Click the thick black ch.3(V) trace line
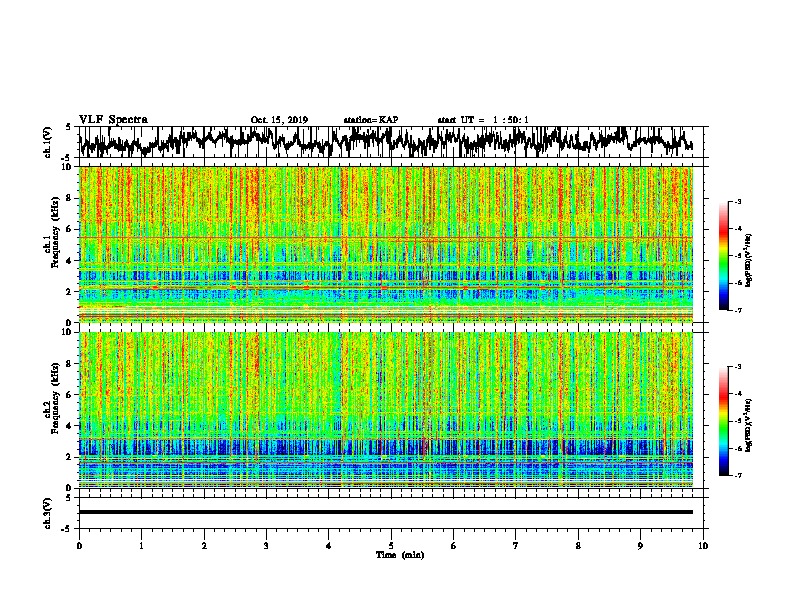Screen dimensions: 792x612 pos(386,512)
